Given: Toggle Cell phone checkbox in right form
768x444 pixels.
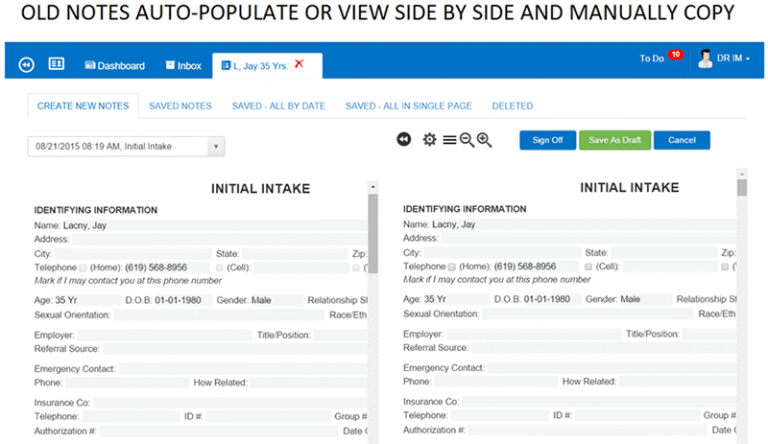Looking at the screenshot, I should (x=588, y=267).
